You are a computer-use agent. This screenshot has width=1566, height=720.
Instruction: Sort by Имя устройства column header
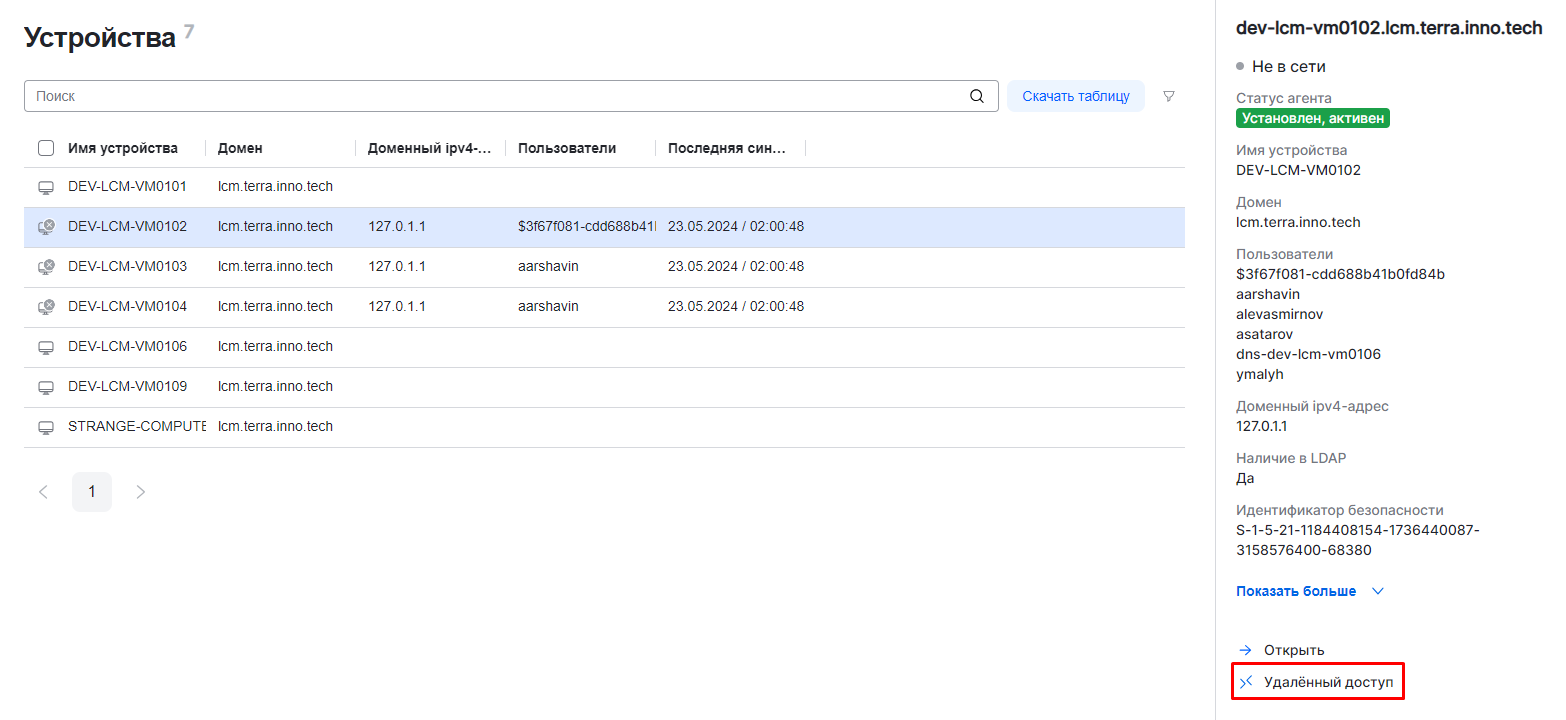click(123, 148)
